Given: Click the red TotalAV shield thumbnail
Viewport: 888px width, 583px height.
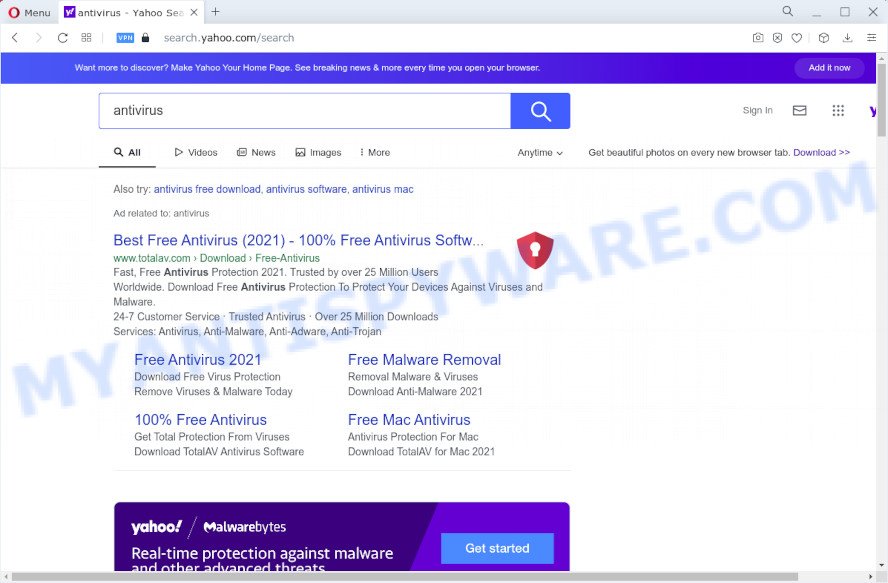Looking at the screenshot, I should pyautogui.click(x=535, y=250).
